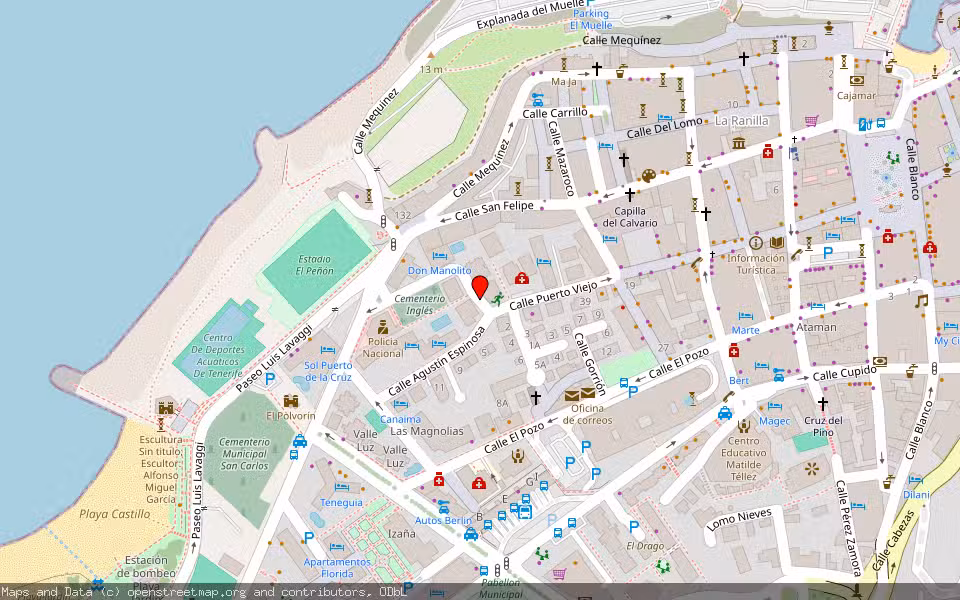
Task: Click the police station icon at Policía Nacional
Action: pos(383,326)
